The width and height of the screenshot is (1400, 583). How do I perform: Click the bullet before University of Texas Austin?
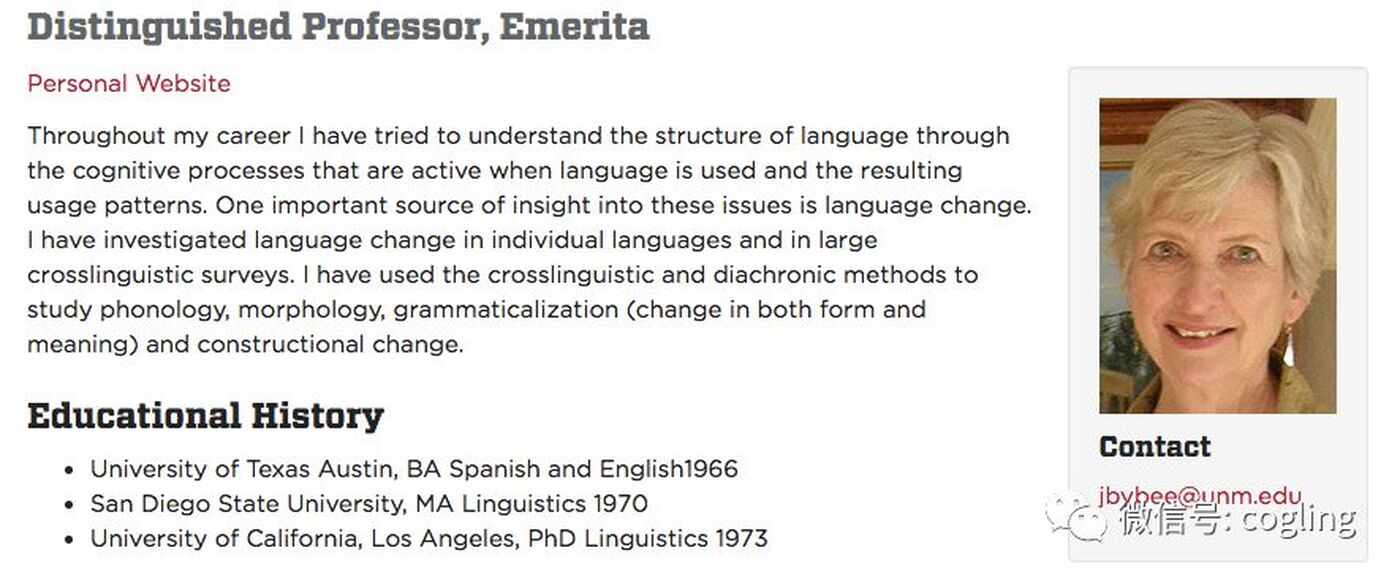[x=68, y=470]
